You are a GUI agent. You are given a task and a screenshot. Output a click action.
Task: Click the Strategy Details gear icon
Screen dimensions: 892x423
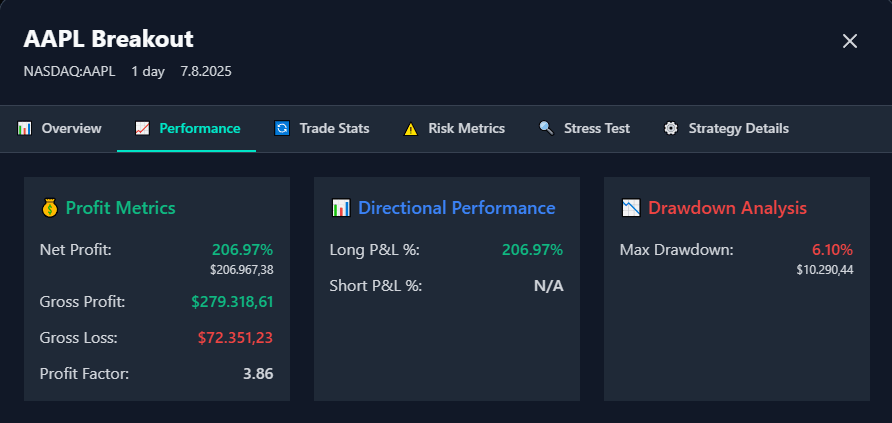(x=671, y=129)
